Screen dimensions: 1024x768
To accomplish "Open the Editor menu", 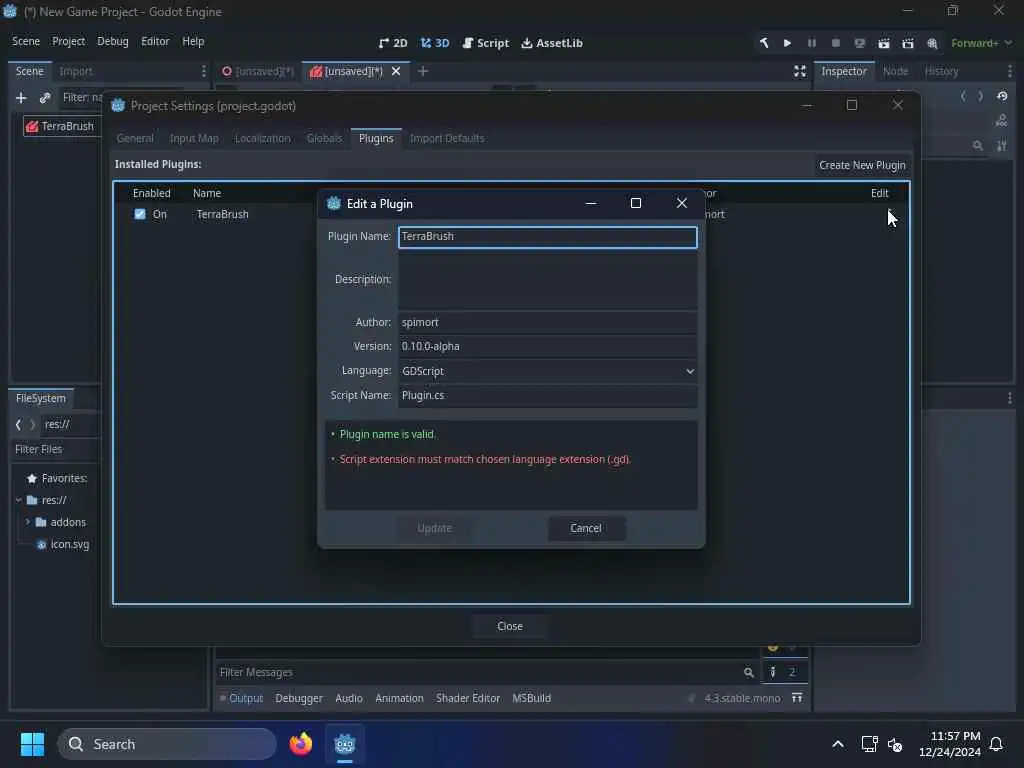I will [x=155, y=41].
